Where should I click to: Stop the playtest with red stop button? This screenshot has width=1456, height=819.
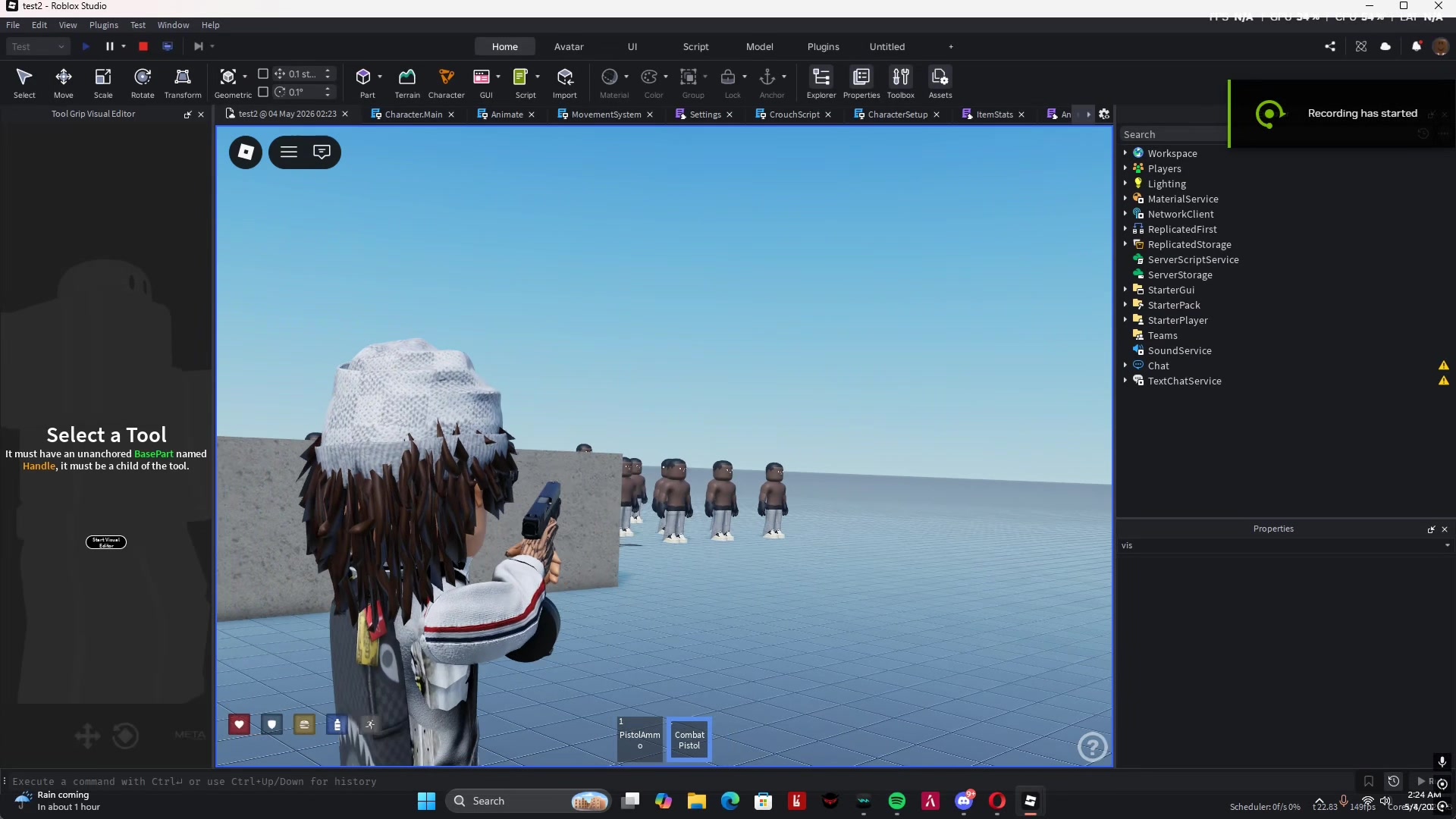[143, 46]
